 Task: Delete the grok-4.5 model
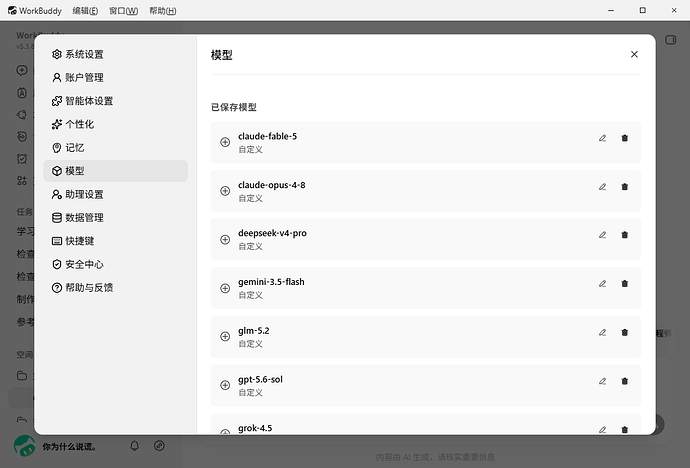[x=624, y=430]
